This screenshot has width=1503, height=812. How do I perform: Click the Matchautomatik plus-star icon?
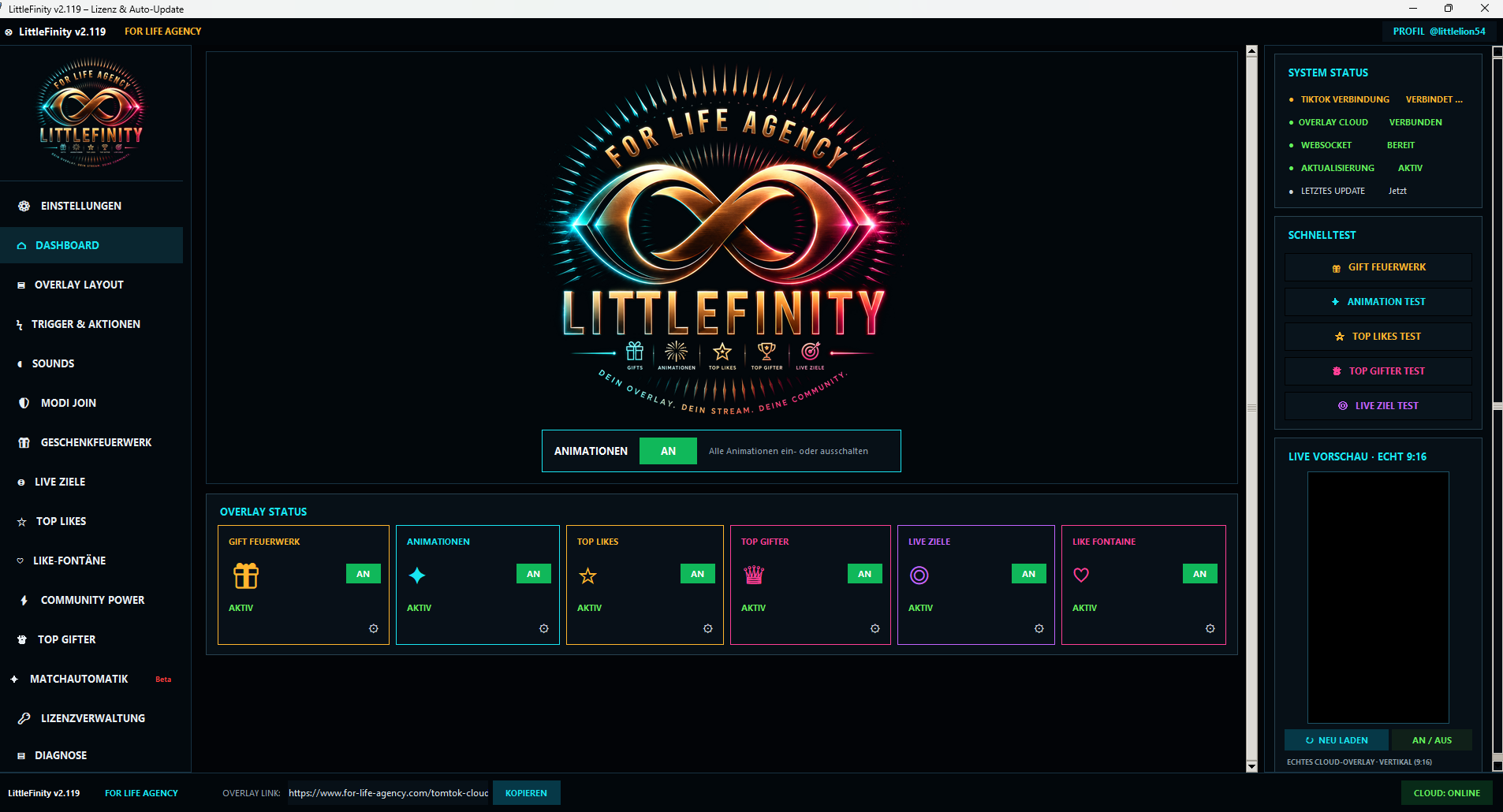[14, 679]
